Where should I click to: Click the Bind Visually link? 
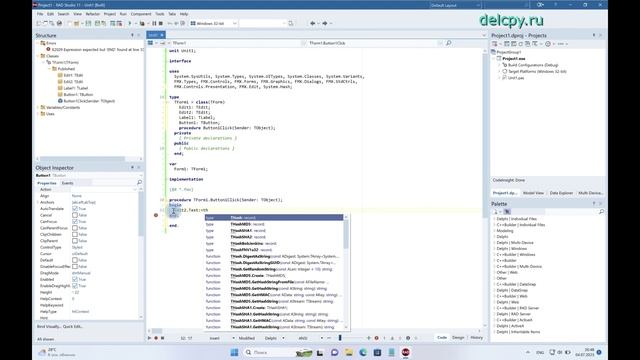coord(49,327)
